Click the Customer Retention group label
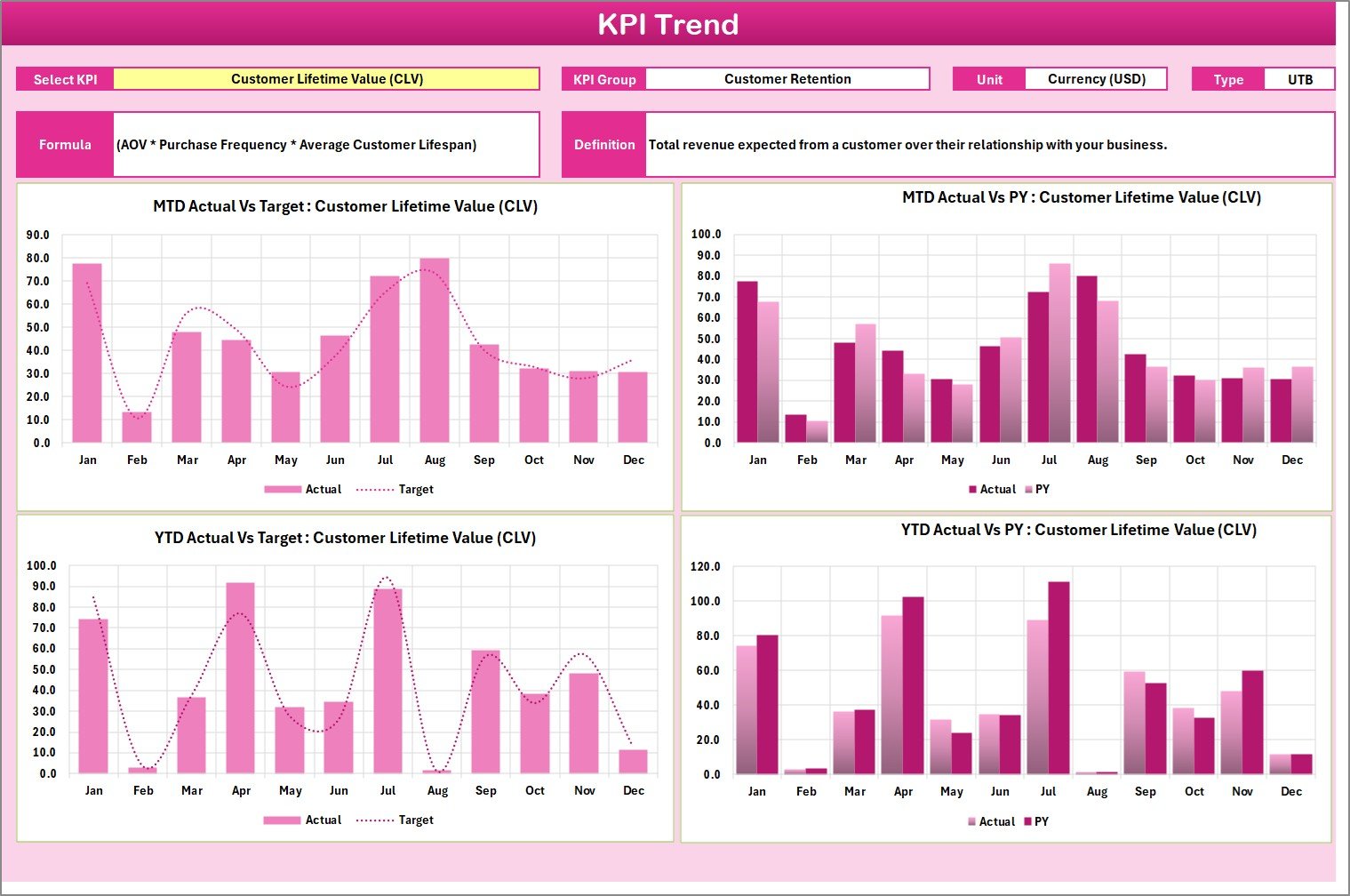Viewport: 1350px width, 896px height. click(787, 78)
